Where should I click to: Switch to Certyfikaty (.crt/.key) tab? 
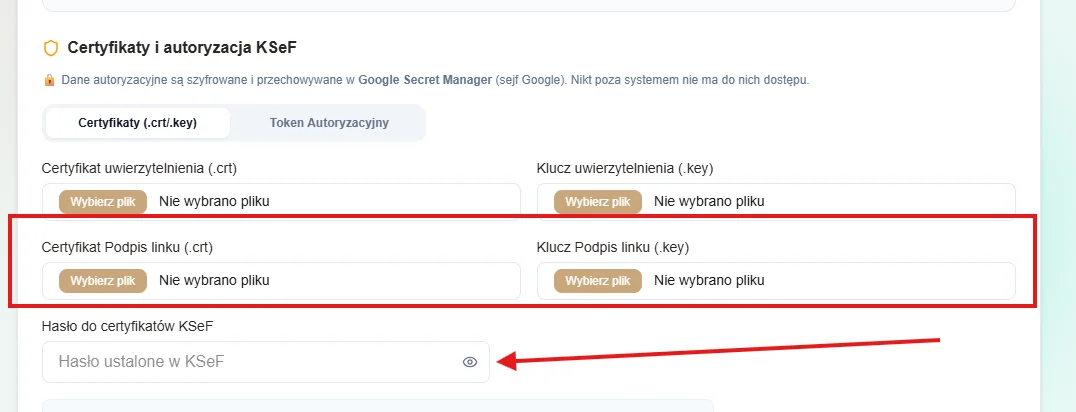[138, 123]
